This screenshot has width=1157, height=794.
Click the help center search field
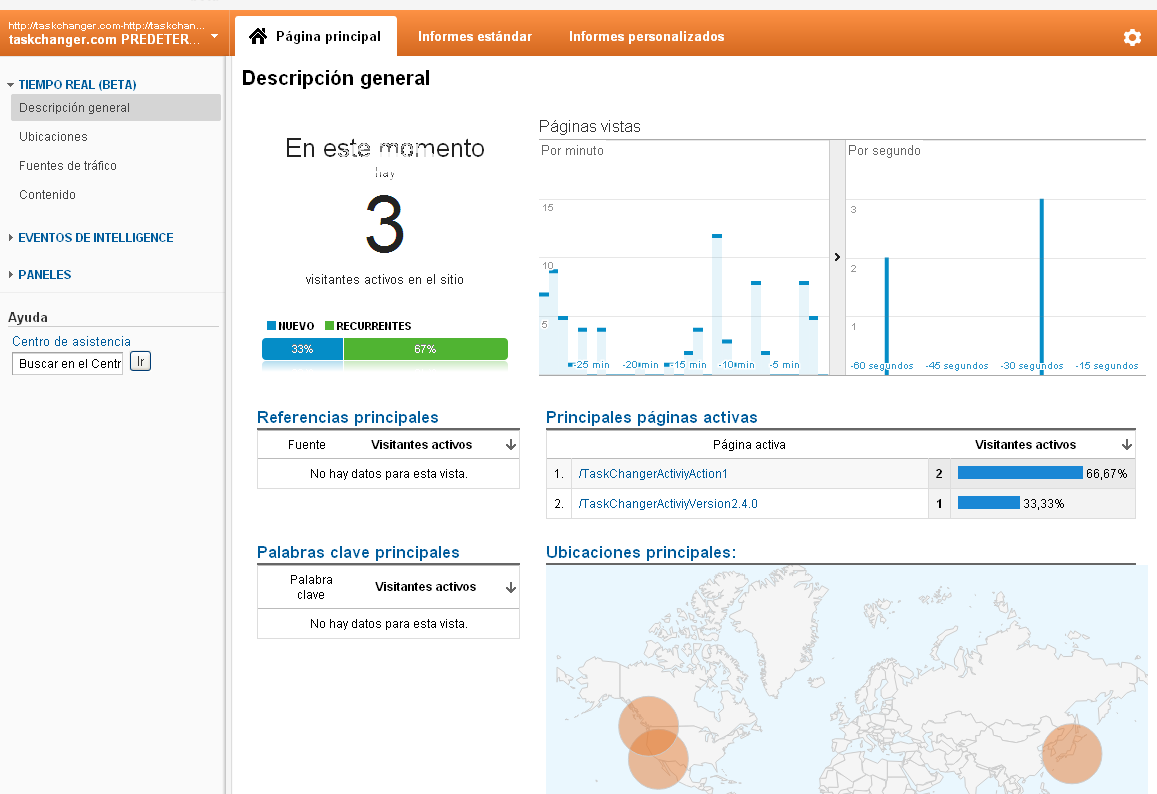pos(67,363)
